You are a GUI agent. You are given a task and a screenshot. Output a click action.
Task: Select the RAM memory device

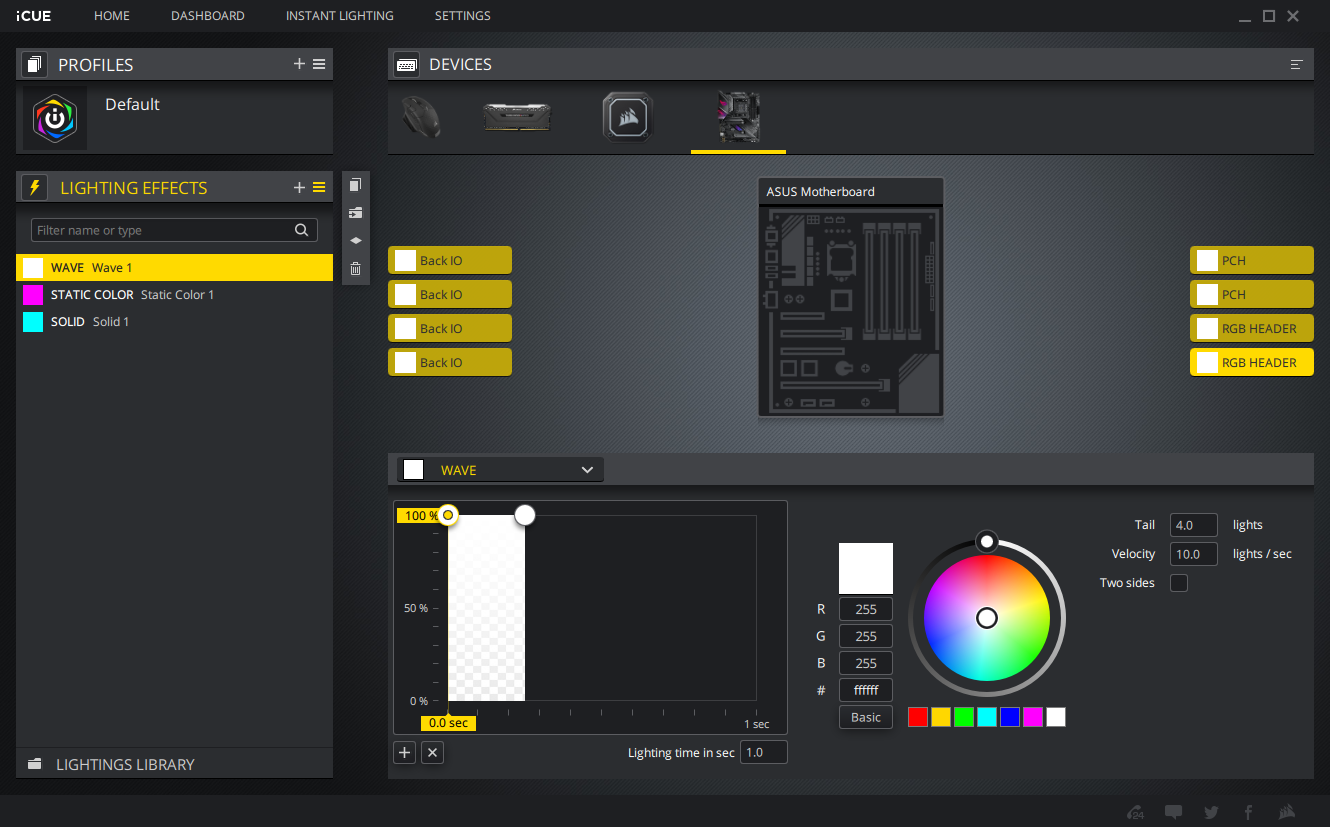point(516,117)
